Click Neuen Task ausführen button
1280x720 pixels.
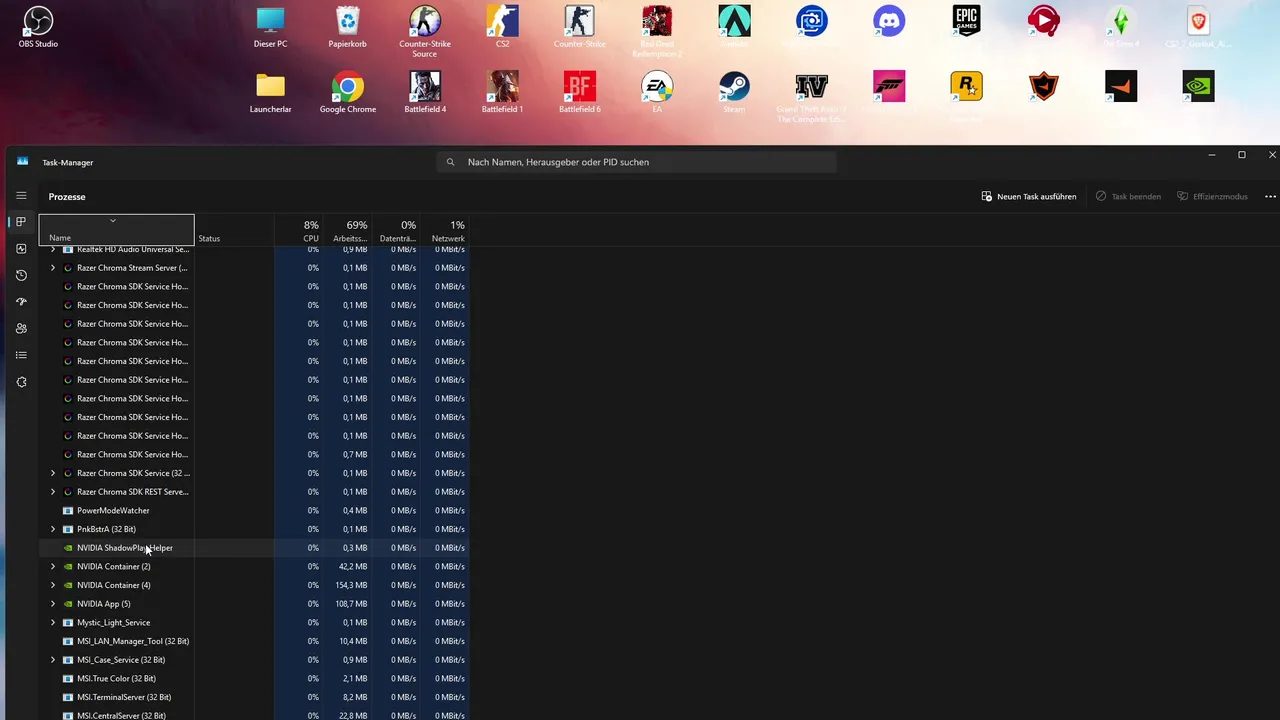pyautogui.click(x=1028, y=196)
